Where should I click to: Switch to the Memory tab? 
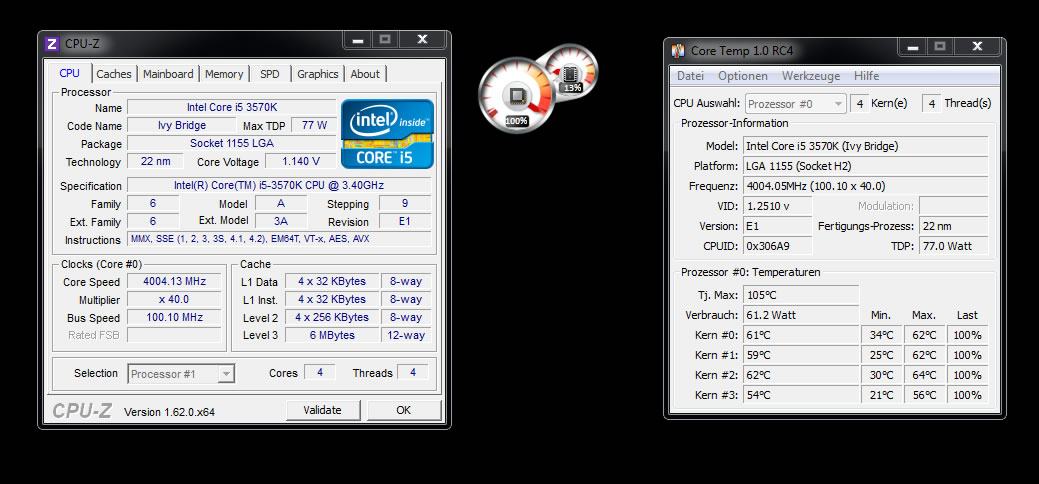pos(224,74)
